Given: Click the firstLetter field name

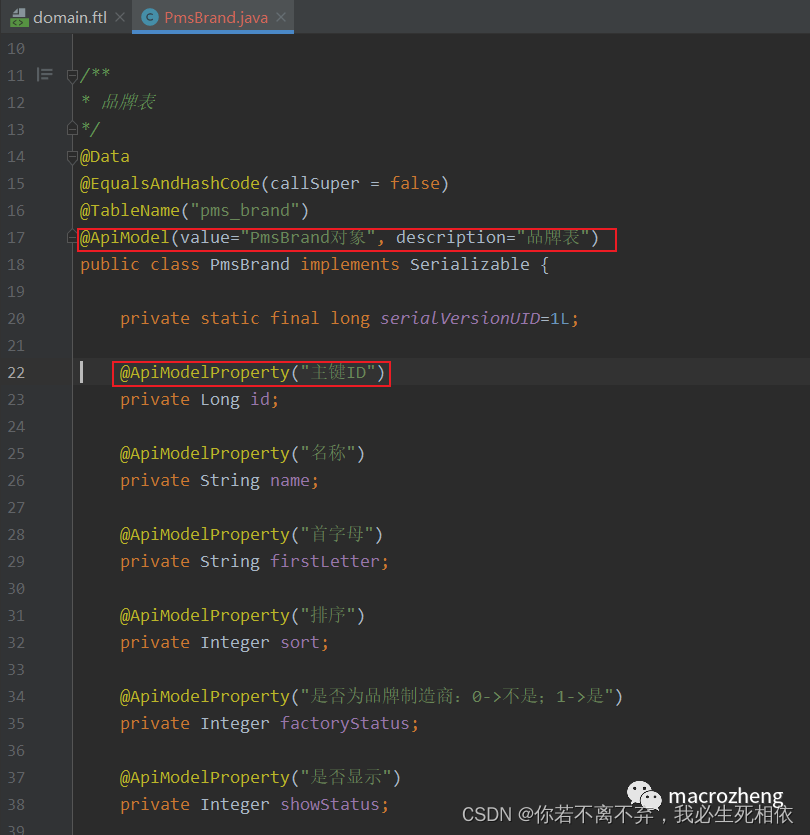Looking at the screenshot, I should [324, 562].
